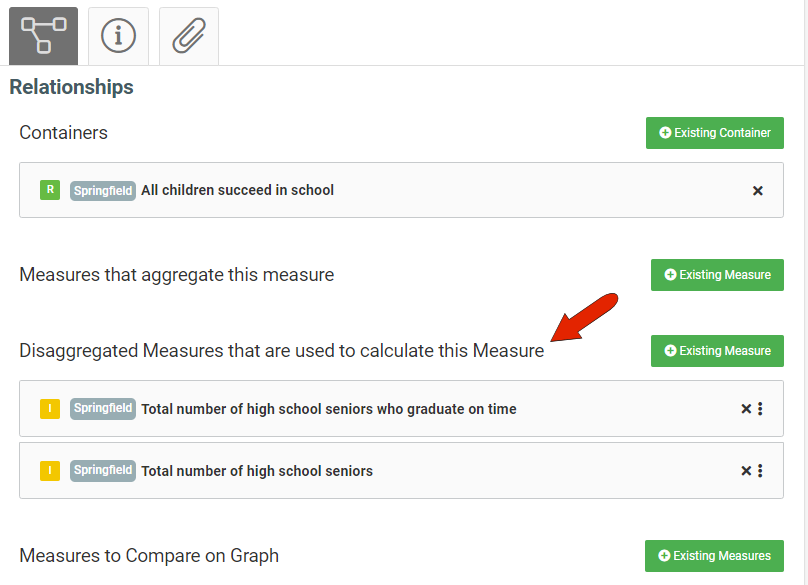Remove 'high school seniors who graduate on time' measure

(x=746, y=409)
